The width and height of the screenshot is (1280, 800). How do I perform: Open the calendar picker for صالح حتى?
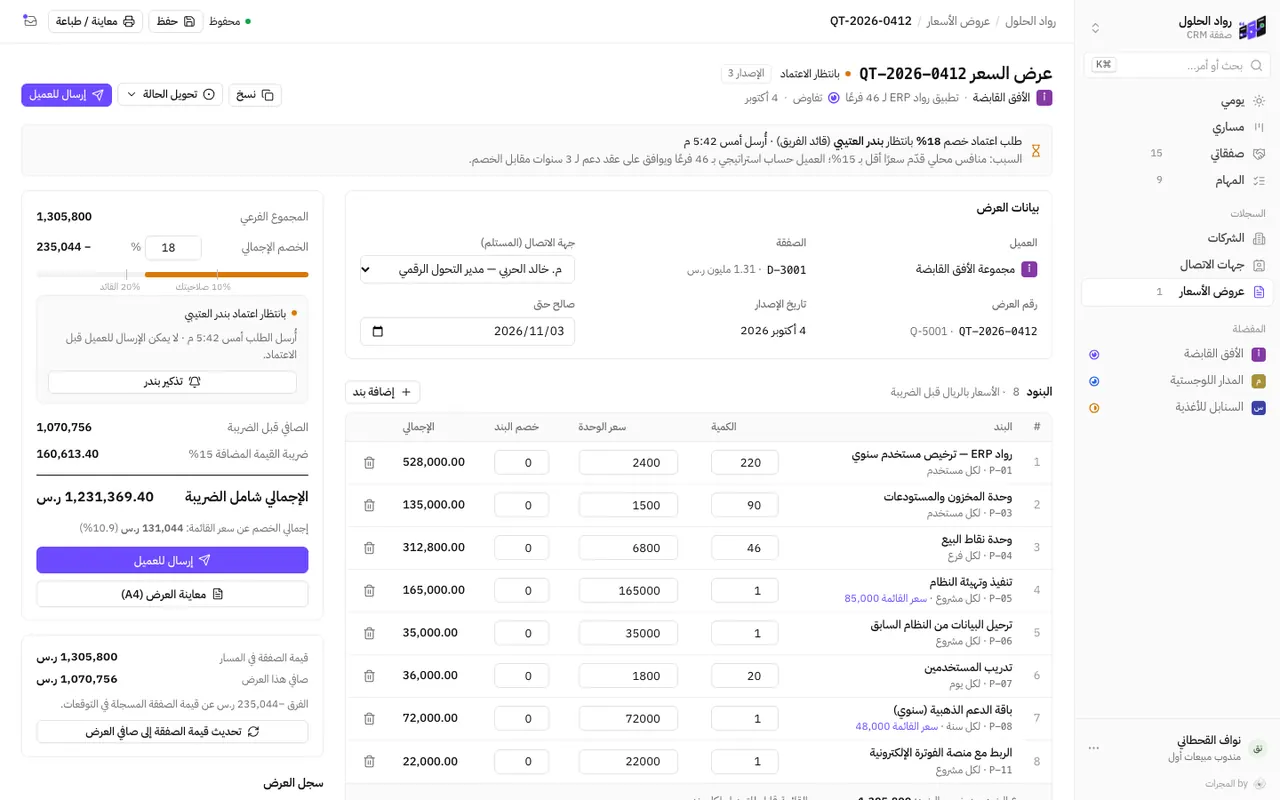point(377,331)
